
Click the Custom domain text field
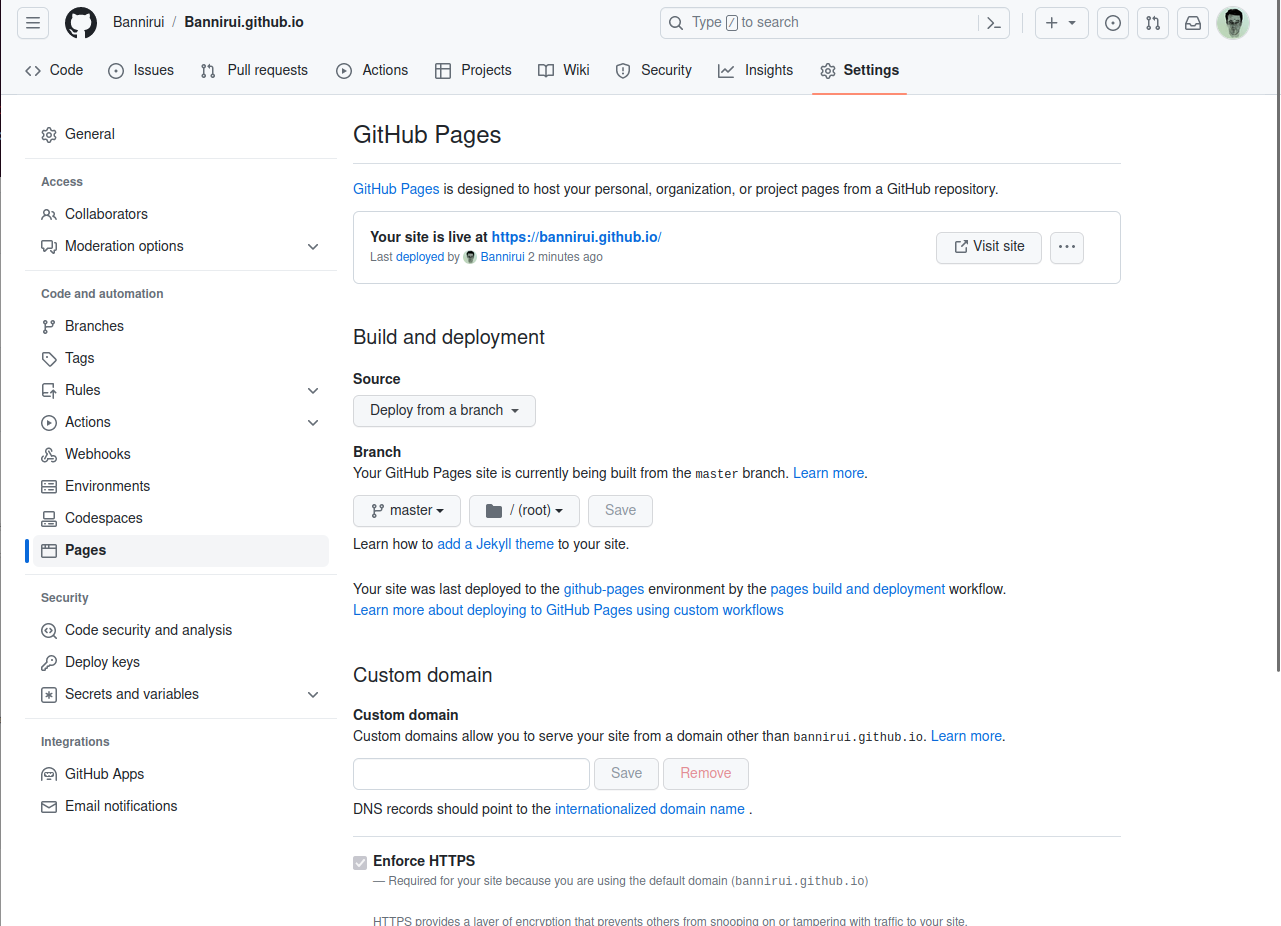pos(471,774)
